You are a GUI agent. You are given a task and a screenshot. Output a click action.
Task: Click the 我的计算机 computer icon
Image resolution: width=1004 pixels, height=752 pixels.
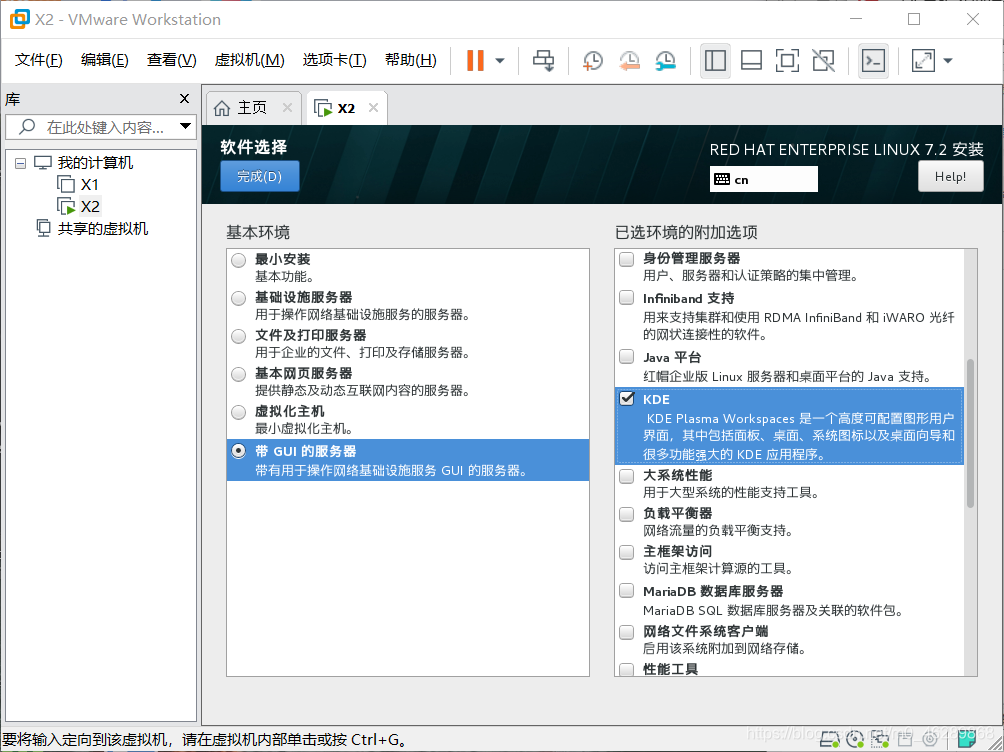coord(43,163)
